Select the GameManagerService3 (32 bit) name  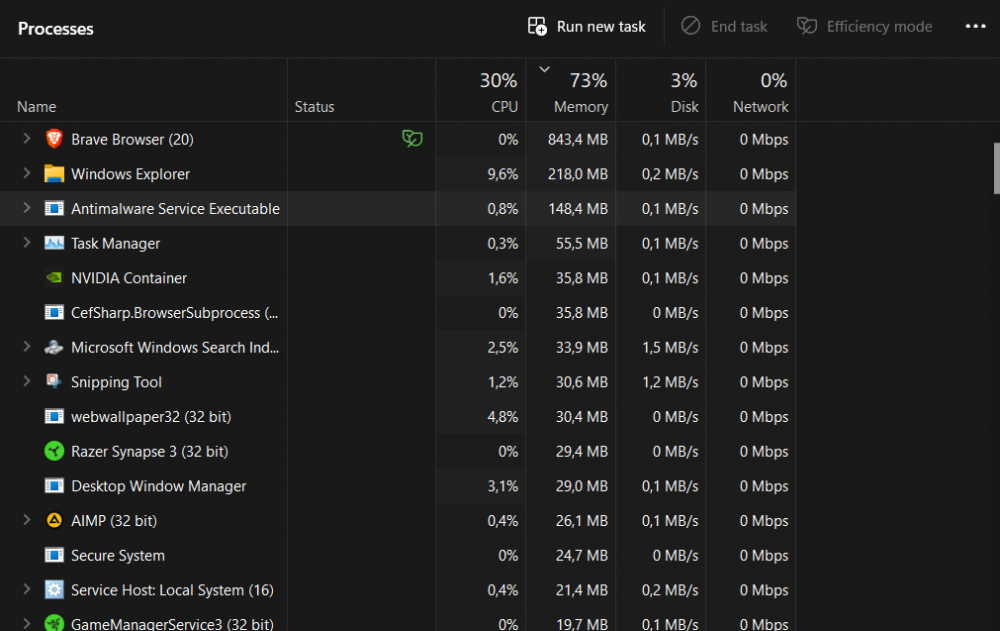pos(172,623)
